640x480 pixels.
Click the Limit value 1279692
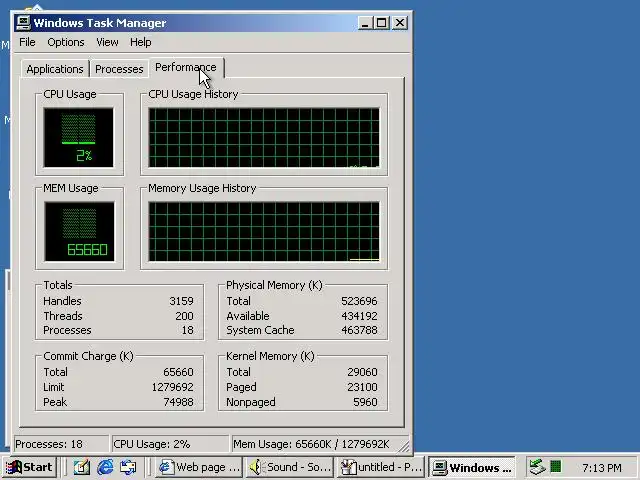173,387
